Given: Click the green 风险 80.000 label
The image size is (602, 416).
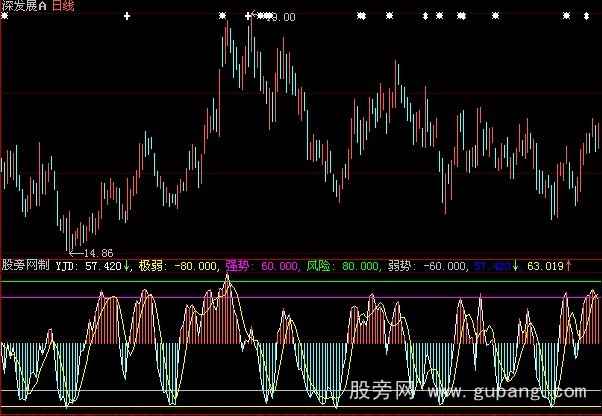Looking at the screenshot, I should (342, 266).
